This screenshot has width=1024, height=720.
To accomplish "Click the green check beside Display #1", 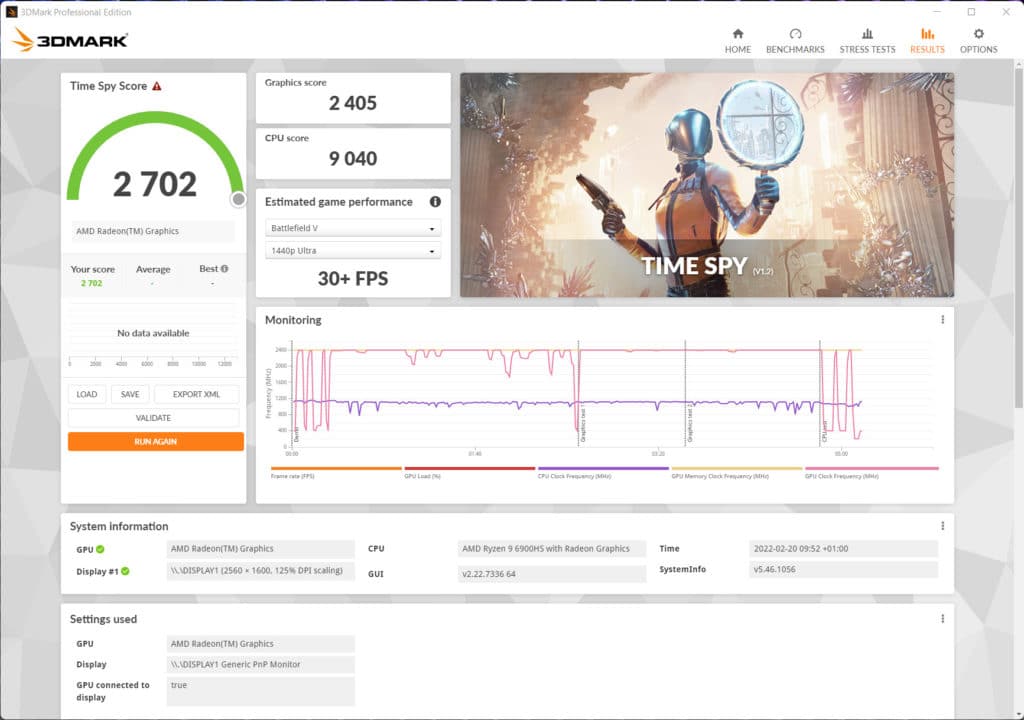I will [125, 571].
